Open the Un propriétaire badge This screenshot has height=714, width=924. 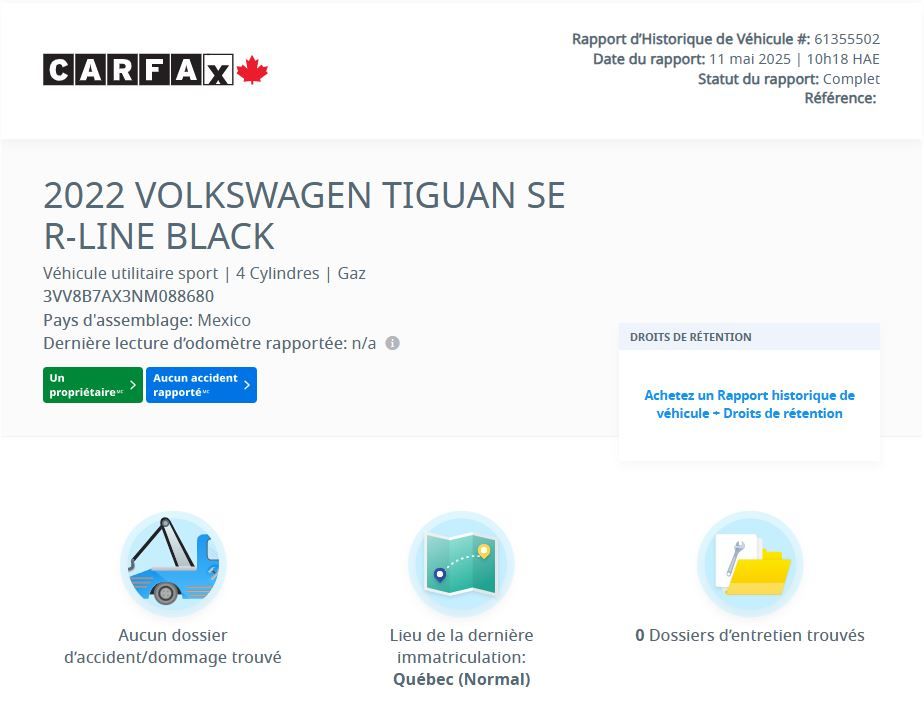(x=93, y=385)
